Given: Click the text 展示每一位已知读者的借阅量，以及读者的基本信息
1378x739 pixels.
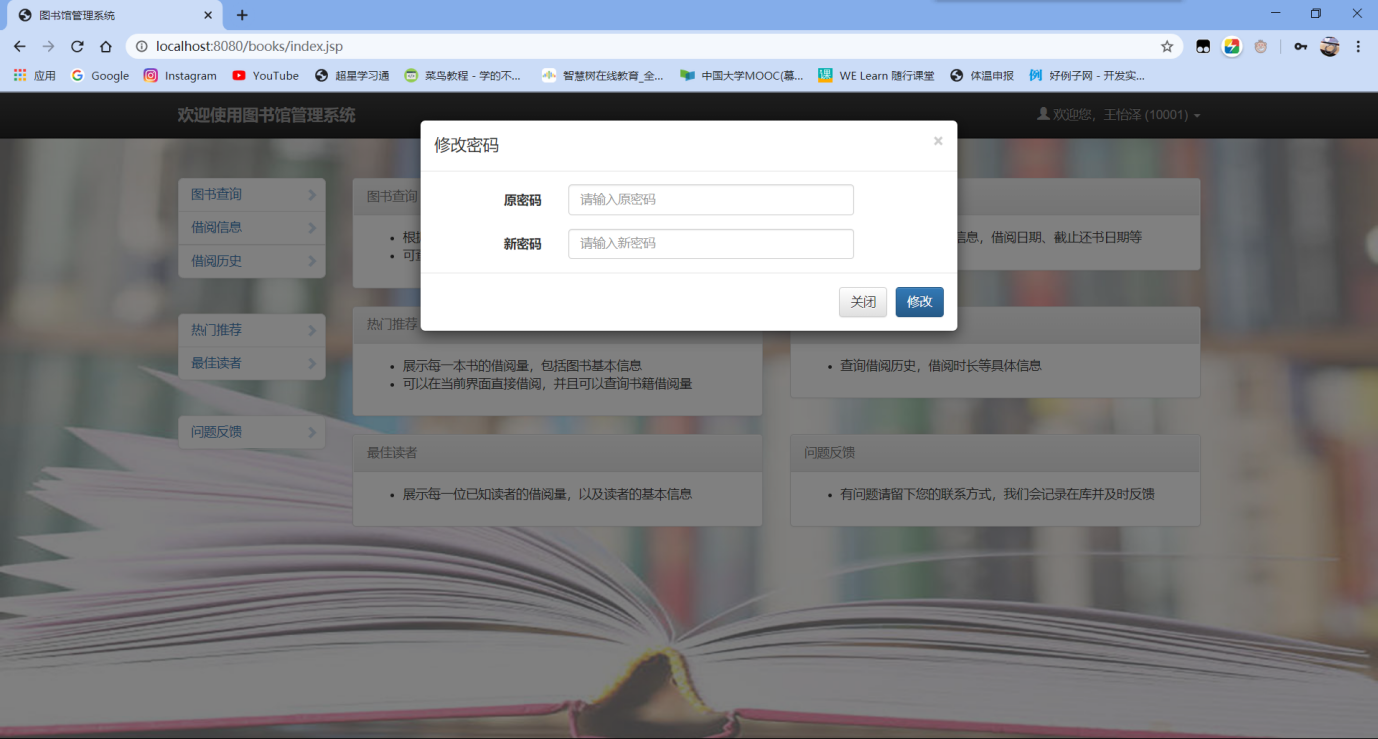Looking at the screenshot, I should [x=547, y=494].
